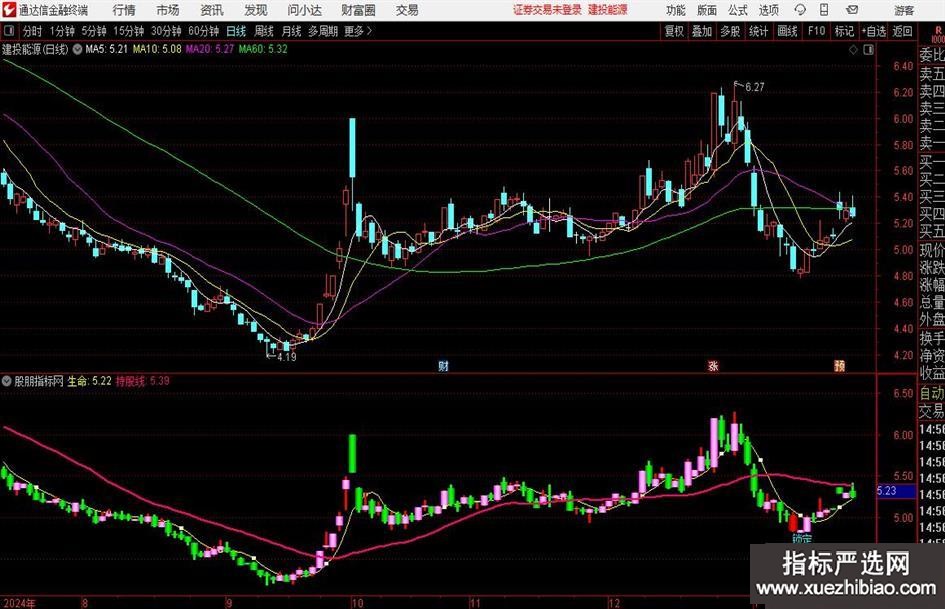
Task: Switch to 30分钟 chart period
Action: point(166,31)
